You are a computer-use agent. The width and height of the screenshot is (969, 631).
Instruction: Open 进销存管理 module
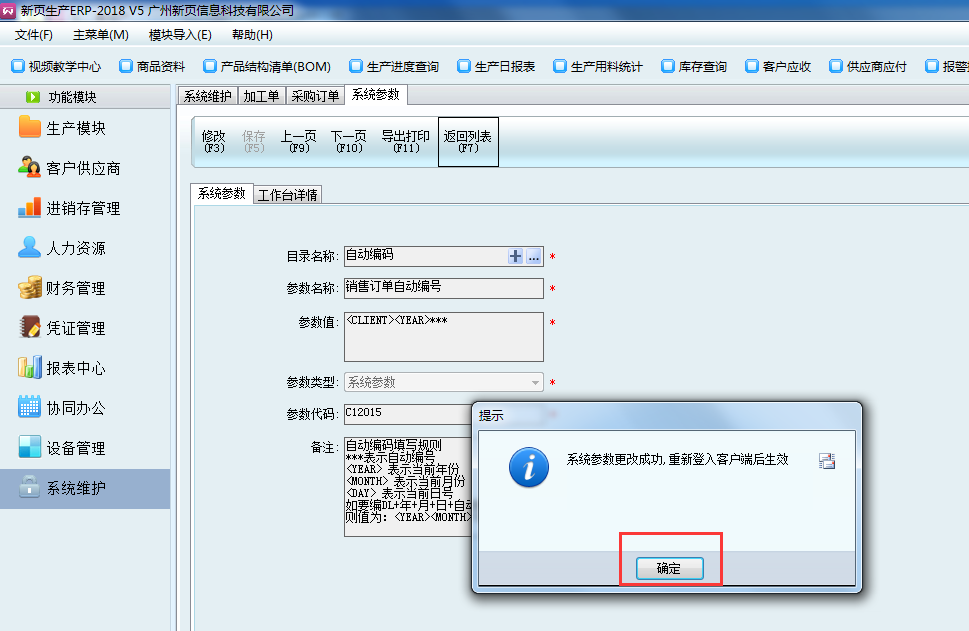coord(82,208)
